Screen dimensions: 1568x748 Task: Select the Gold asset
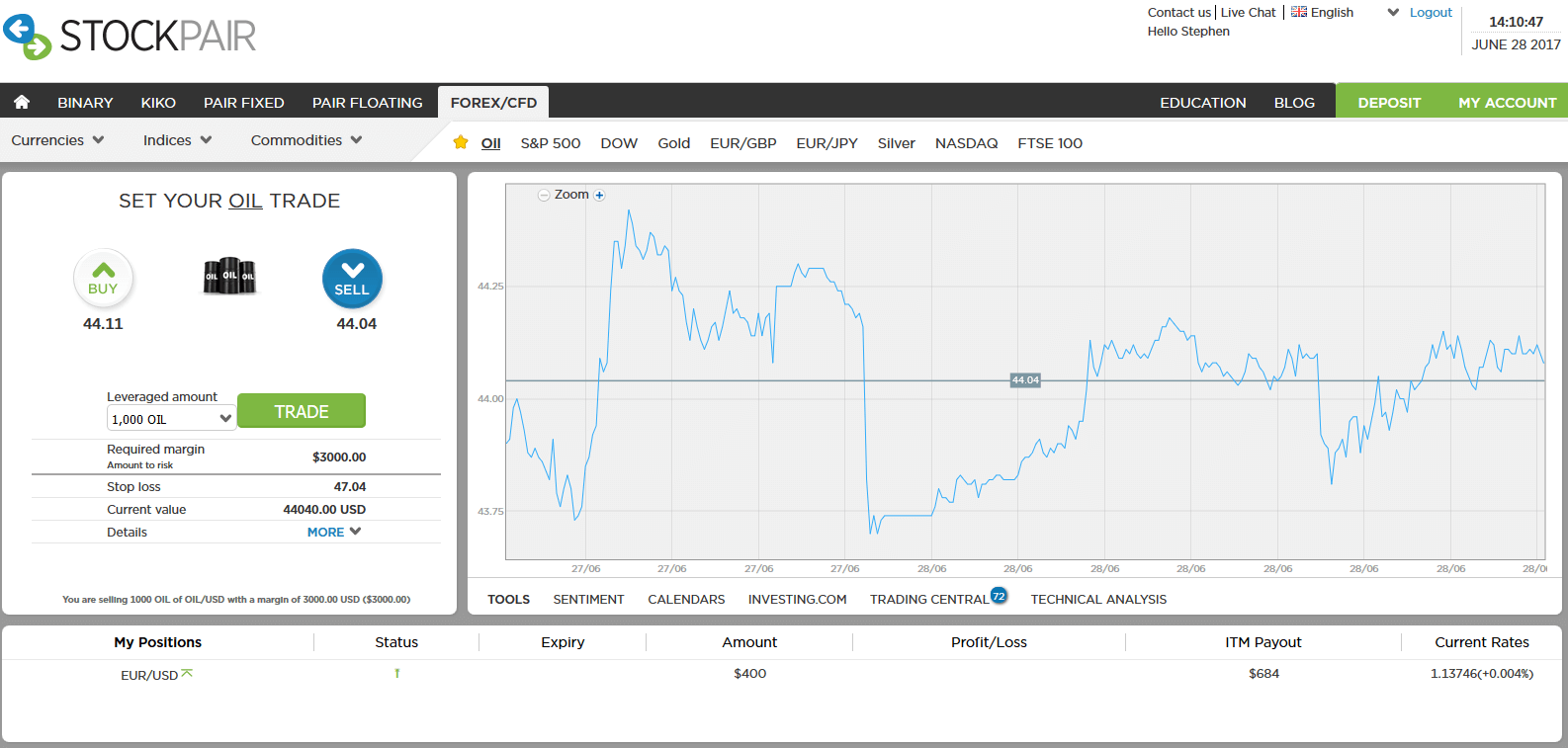pyautogui.click(x=674, y=143)
